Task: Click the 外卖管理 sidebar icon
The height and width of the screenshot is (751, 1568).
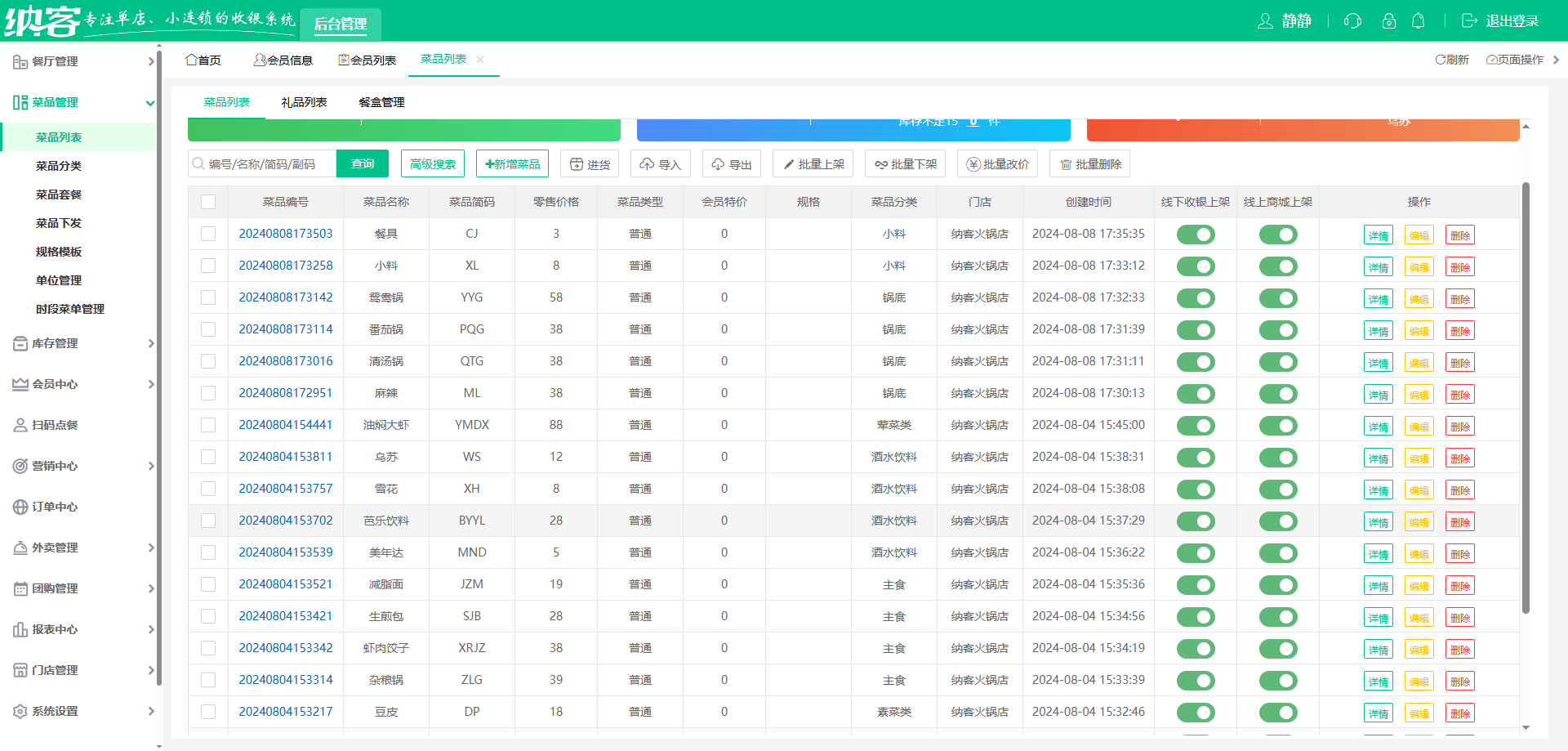Action: point(20,548)
